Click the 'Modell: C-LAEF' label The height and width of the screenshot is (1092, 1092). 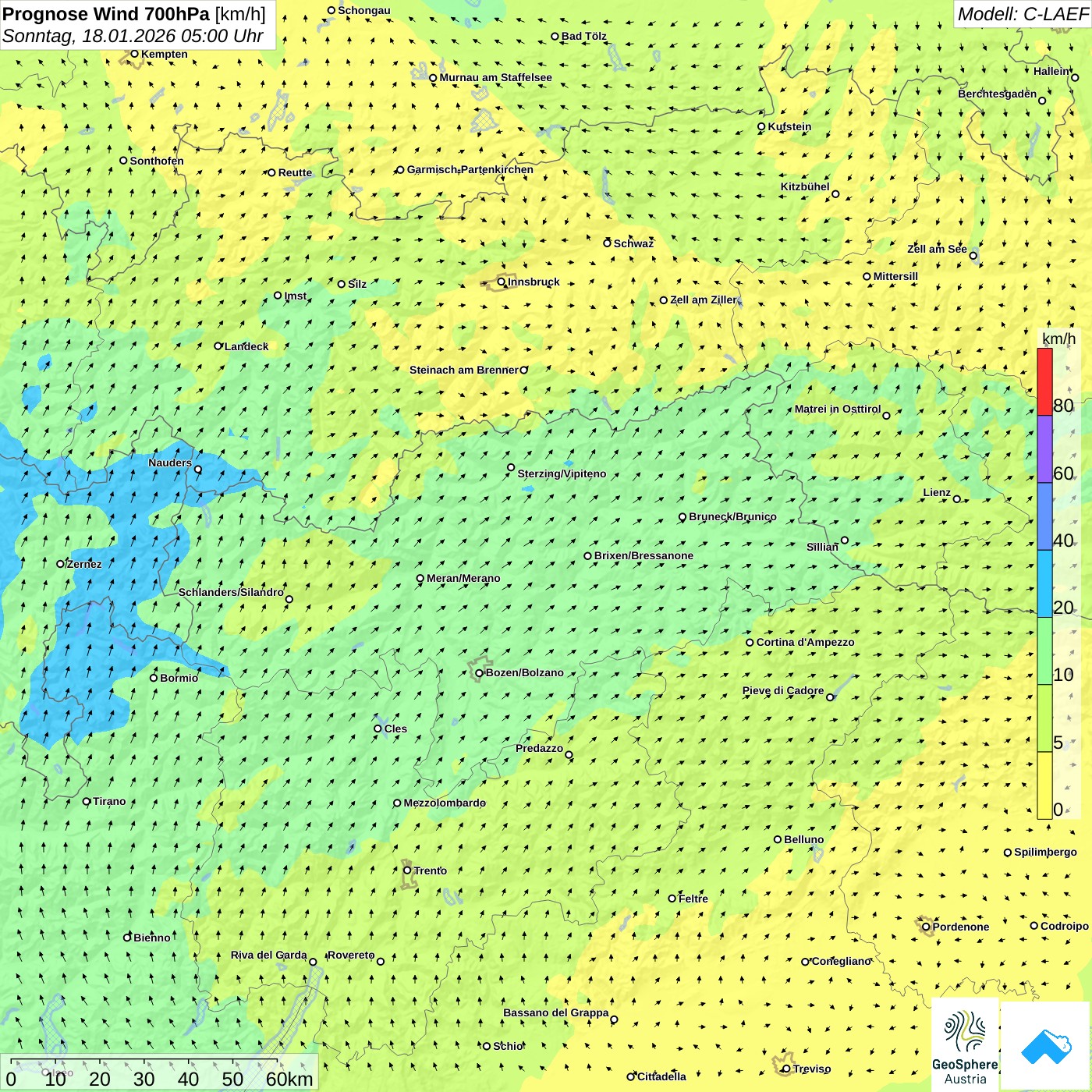point(1022,14)
